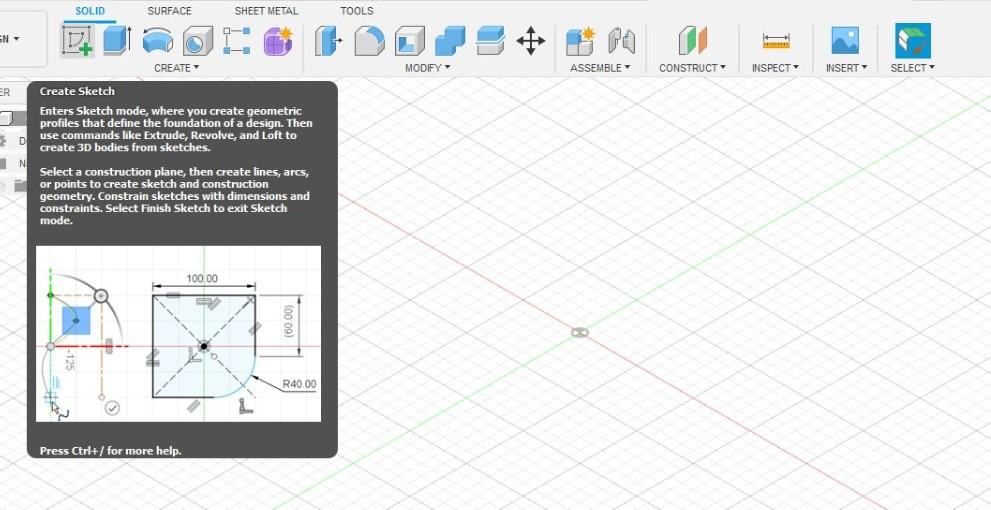The image size is (991, 510).
Task: Activate the Hole tool icon
Action: (198, 41)
